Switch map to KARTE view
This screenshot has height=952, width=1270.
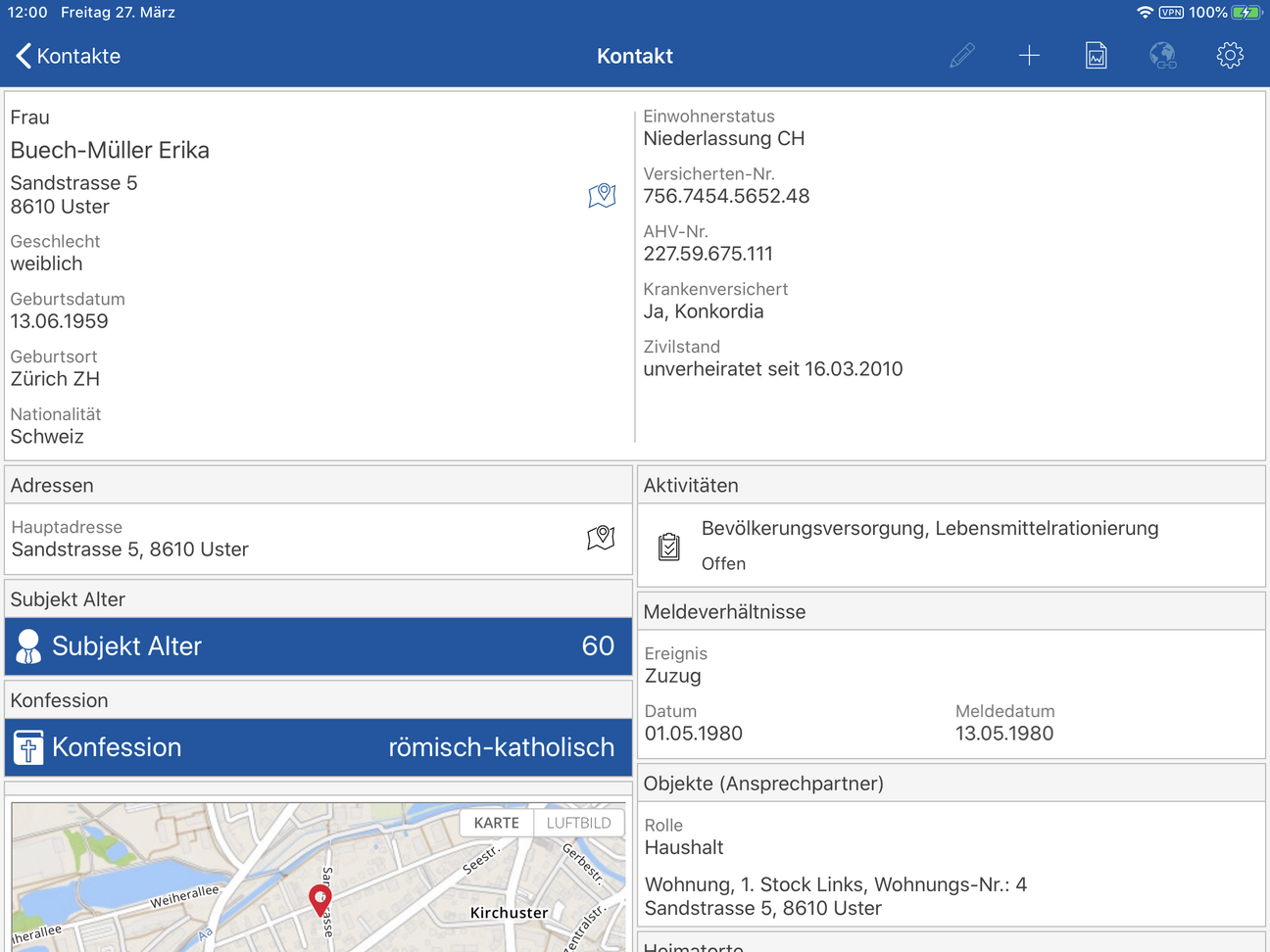coord(497,823)
